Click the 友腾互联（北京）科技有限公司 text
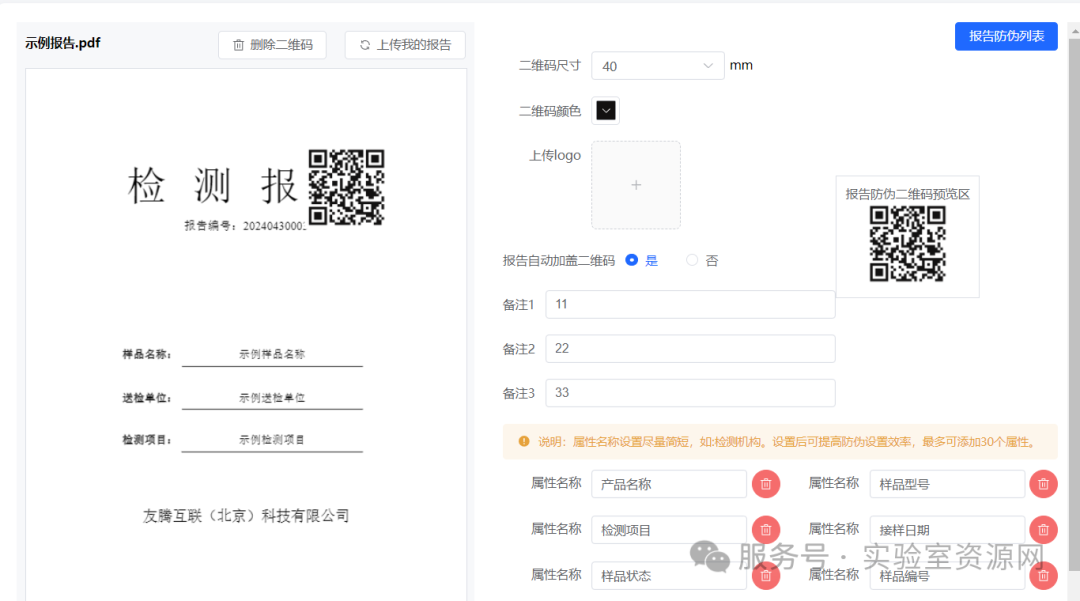This screenshot has height=601, width=1080. (x=246, y=516)
